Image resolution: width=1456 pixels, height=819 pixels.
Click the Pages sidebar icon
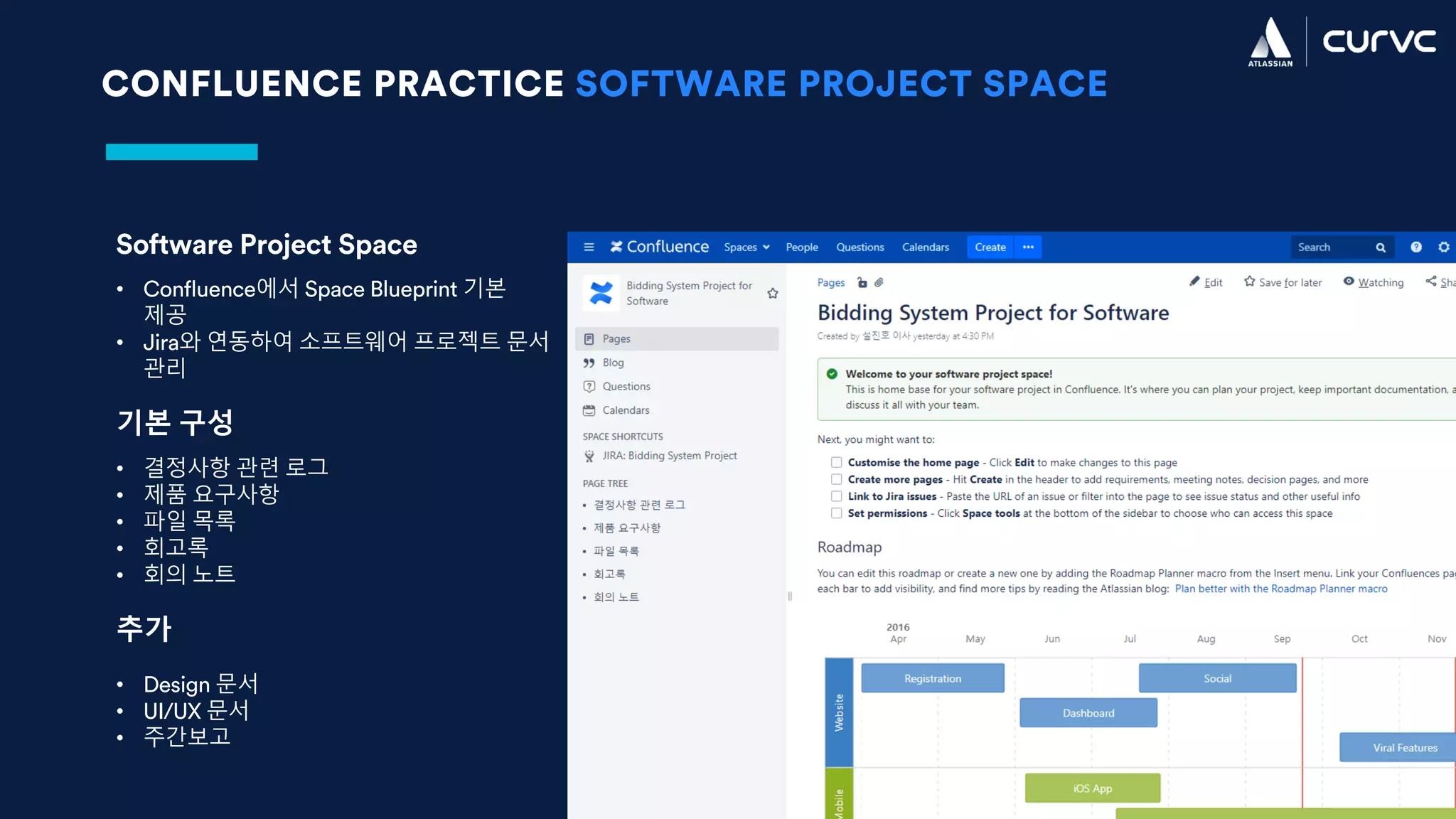[589, 339]
